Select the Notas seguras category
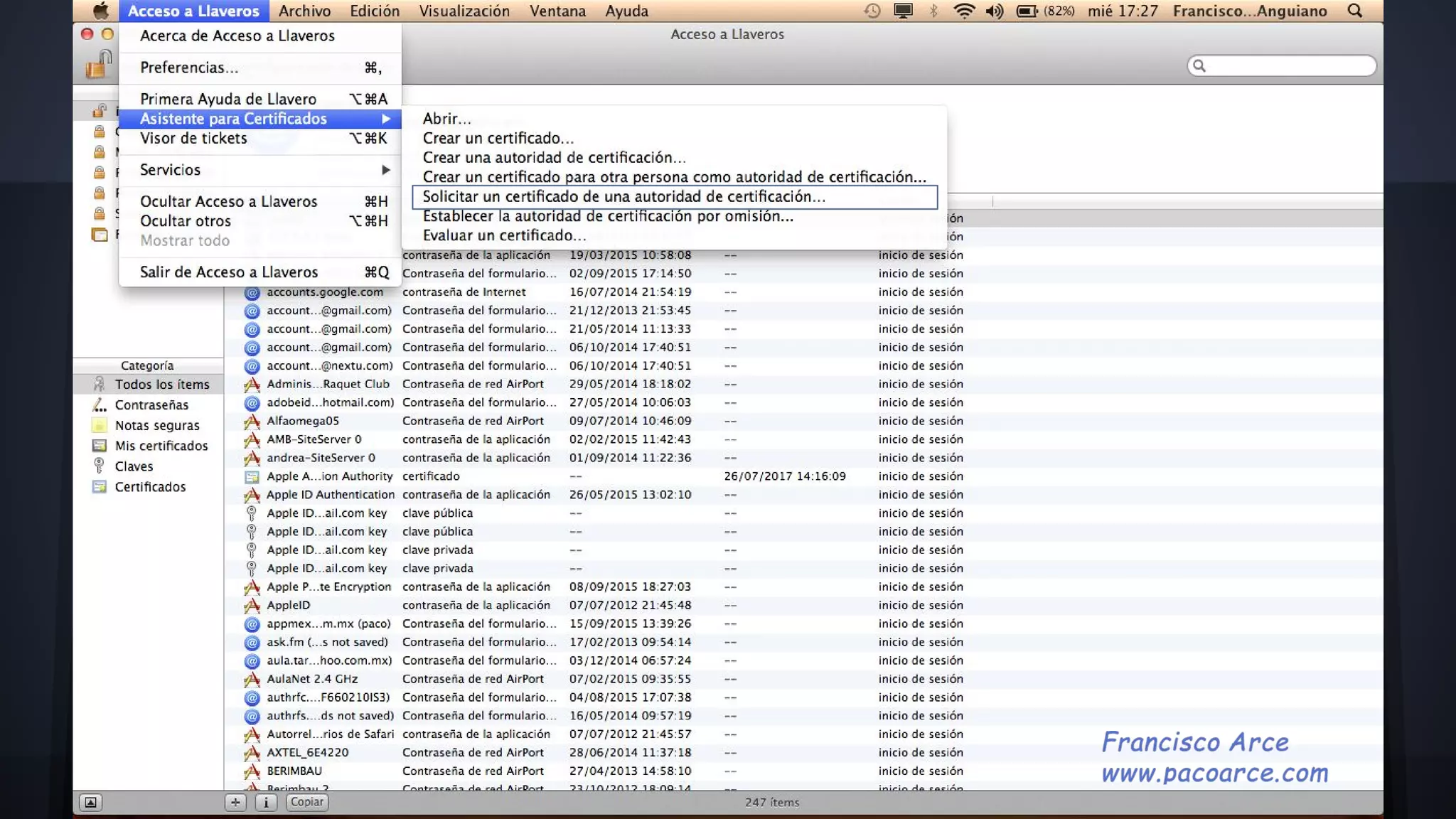1456x819 pixels. (156, 425)
